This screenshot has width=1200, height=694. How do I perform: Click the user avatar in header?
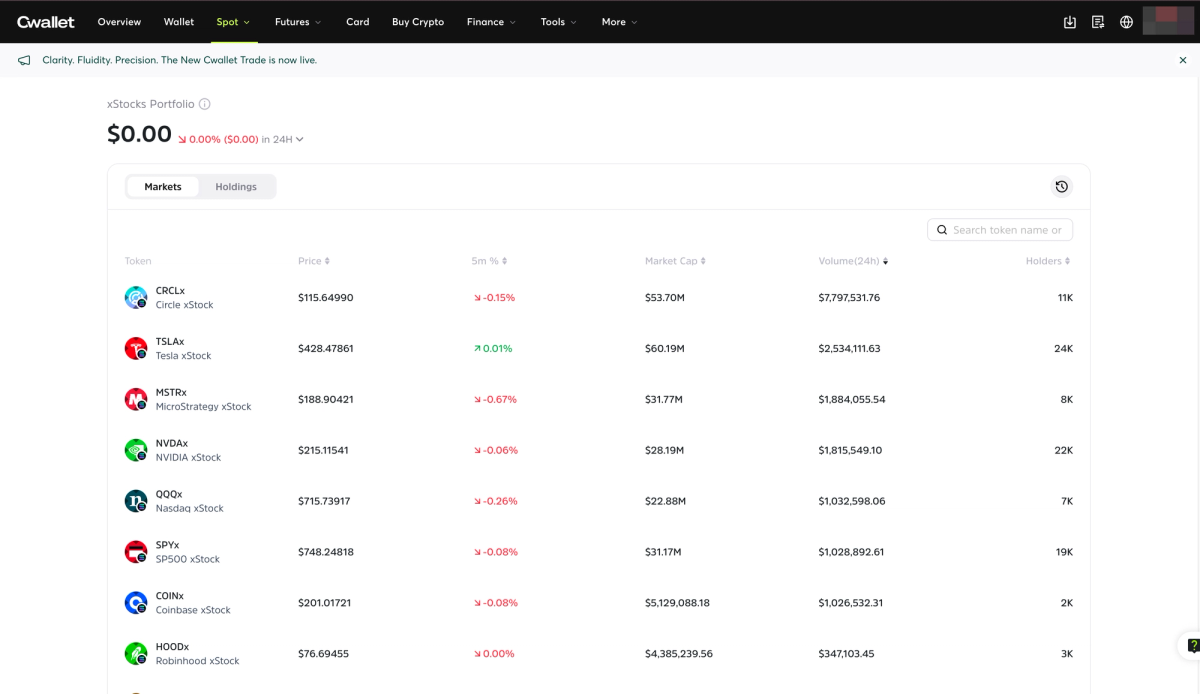1166,20
